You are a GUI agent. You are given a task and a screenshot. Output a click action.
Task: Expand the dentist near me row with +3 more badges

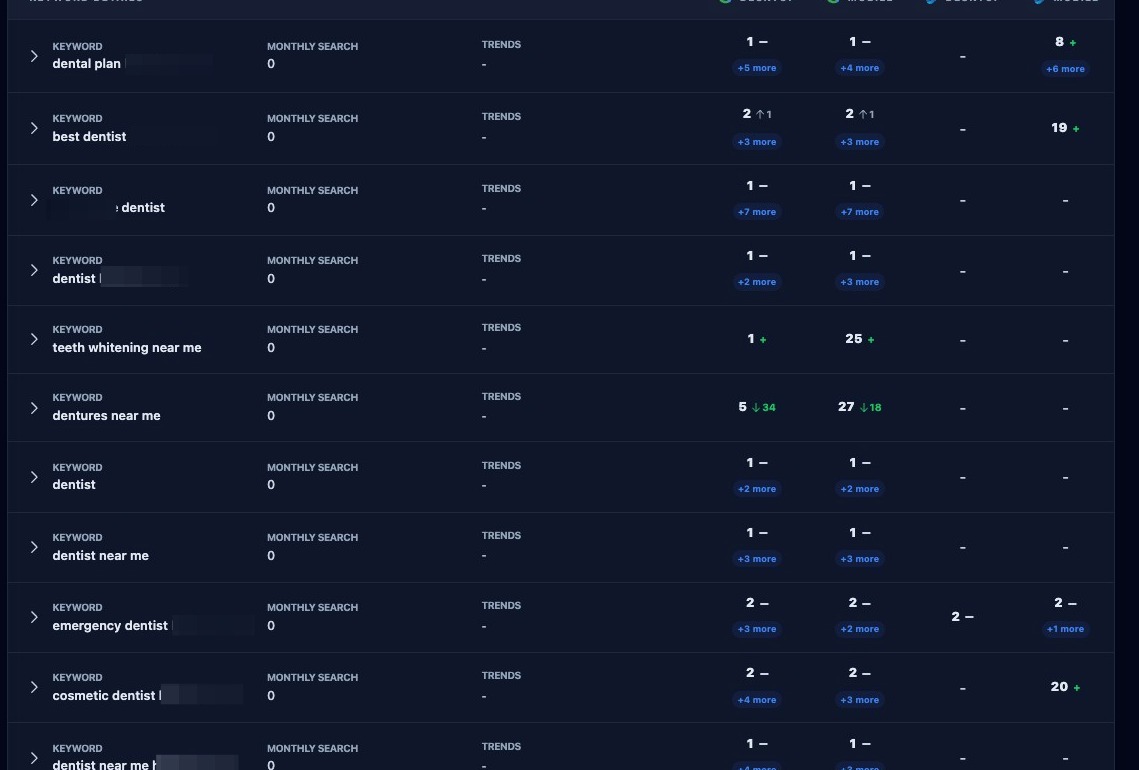click(34, 547)
